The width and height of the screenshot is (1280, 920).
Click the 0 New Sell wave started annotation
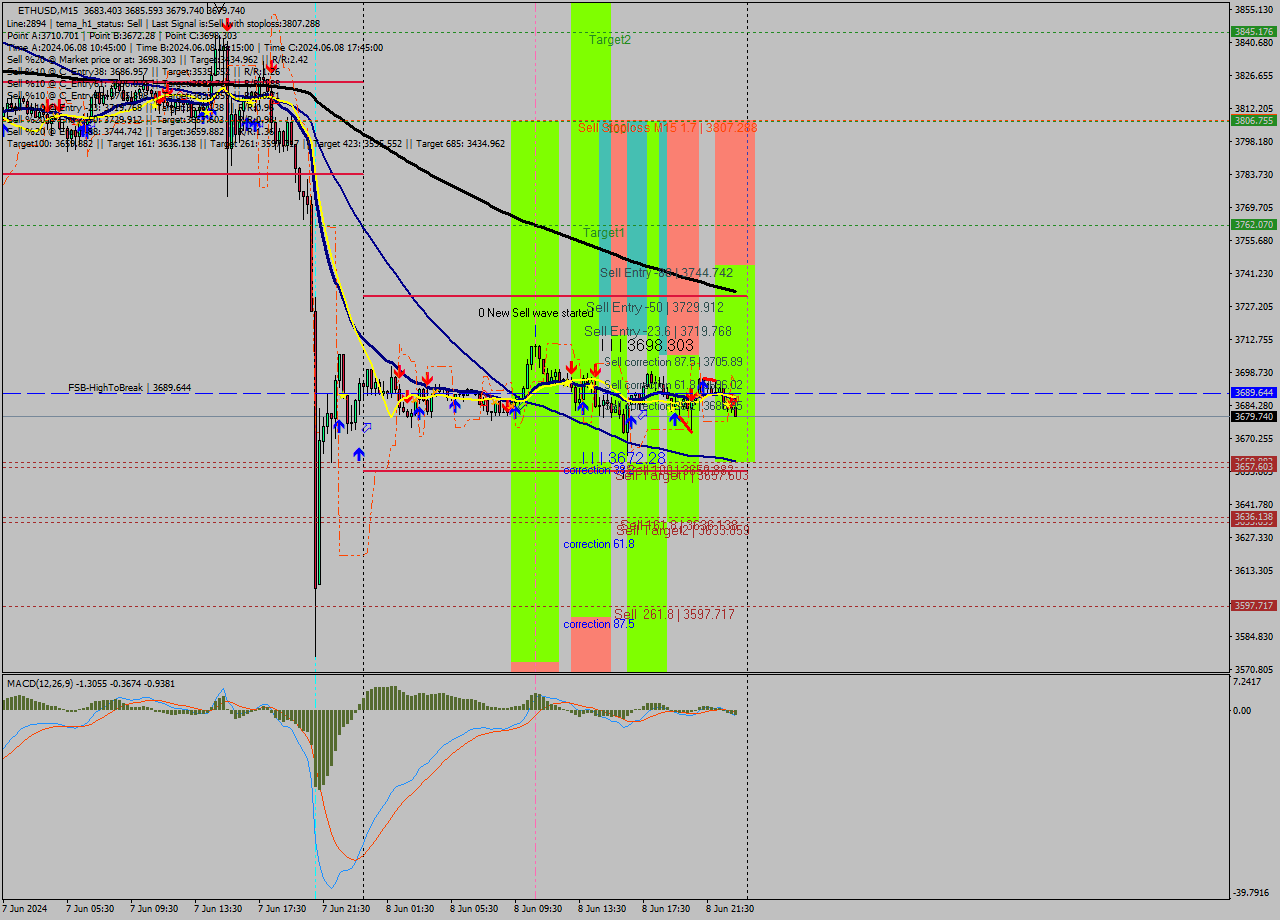coord(533,312)
